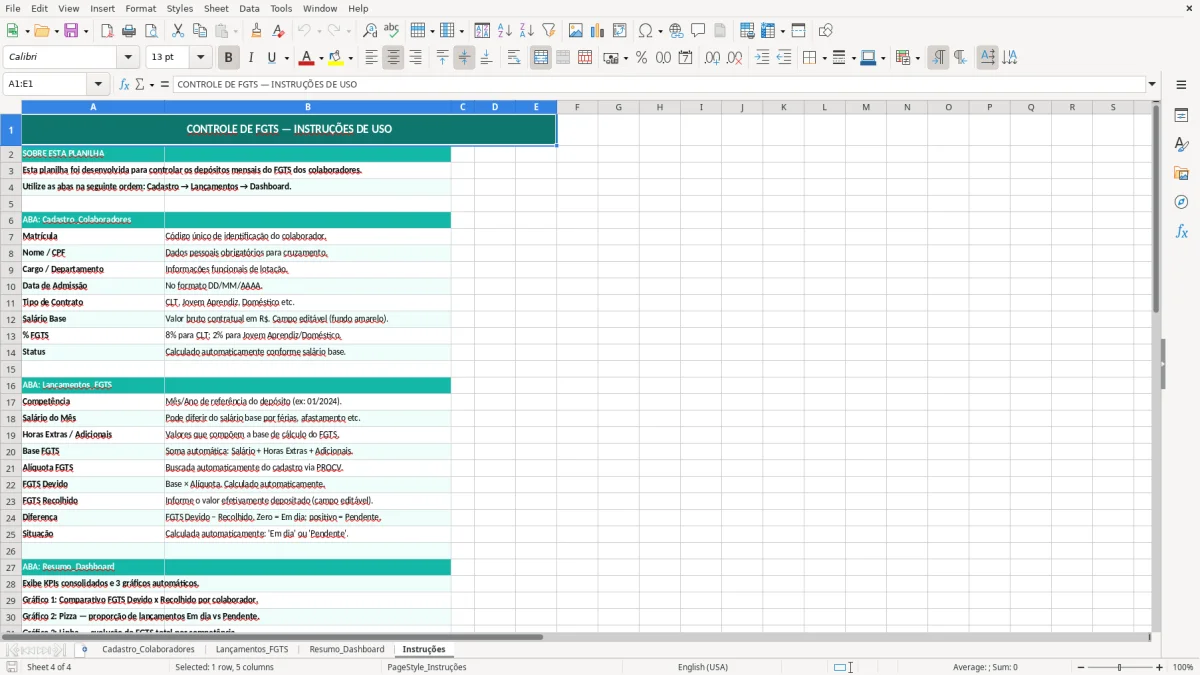Click in the formula input line
The height and width of the screenshot is (675, 1200).
click(658, 84)
